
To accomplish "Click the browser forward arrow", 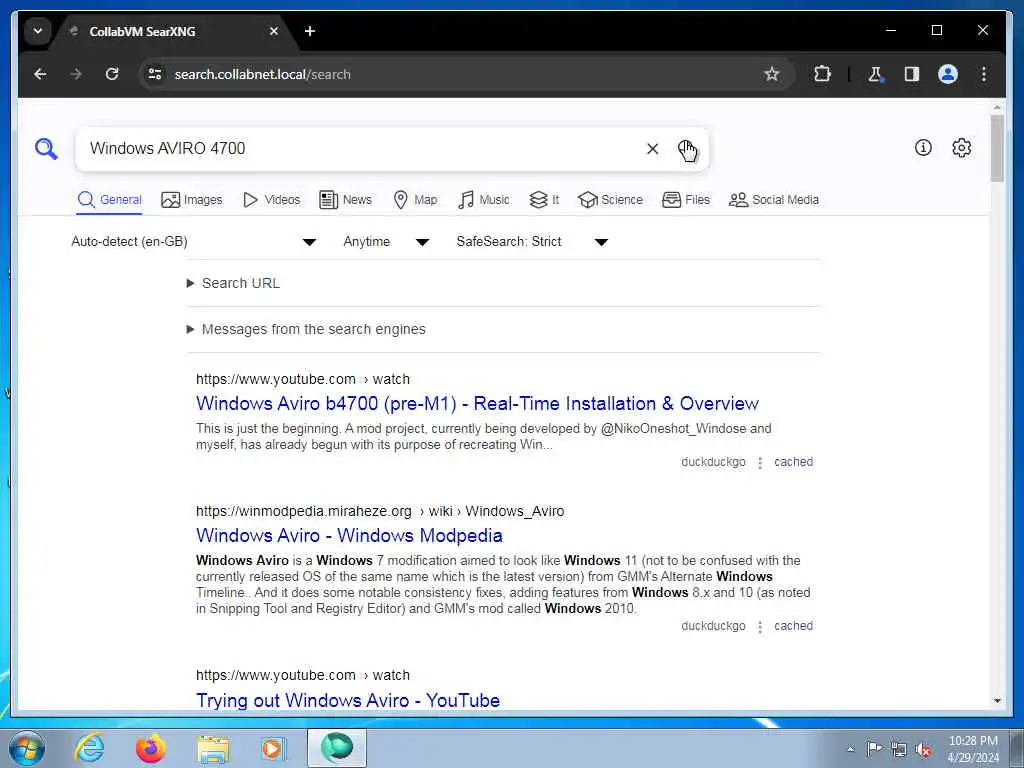I will [76, 74].
